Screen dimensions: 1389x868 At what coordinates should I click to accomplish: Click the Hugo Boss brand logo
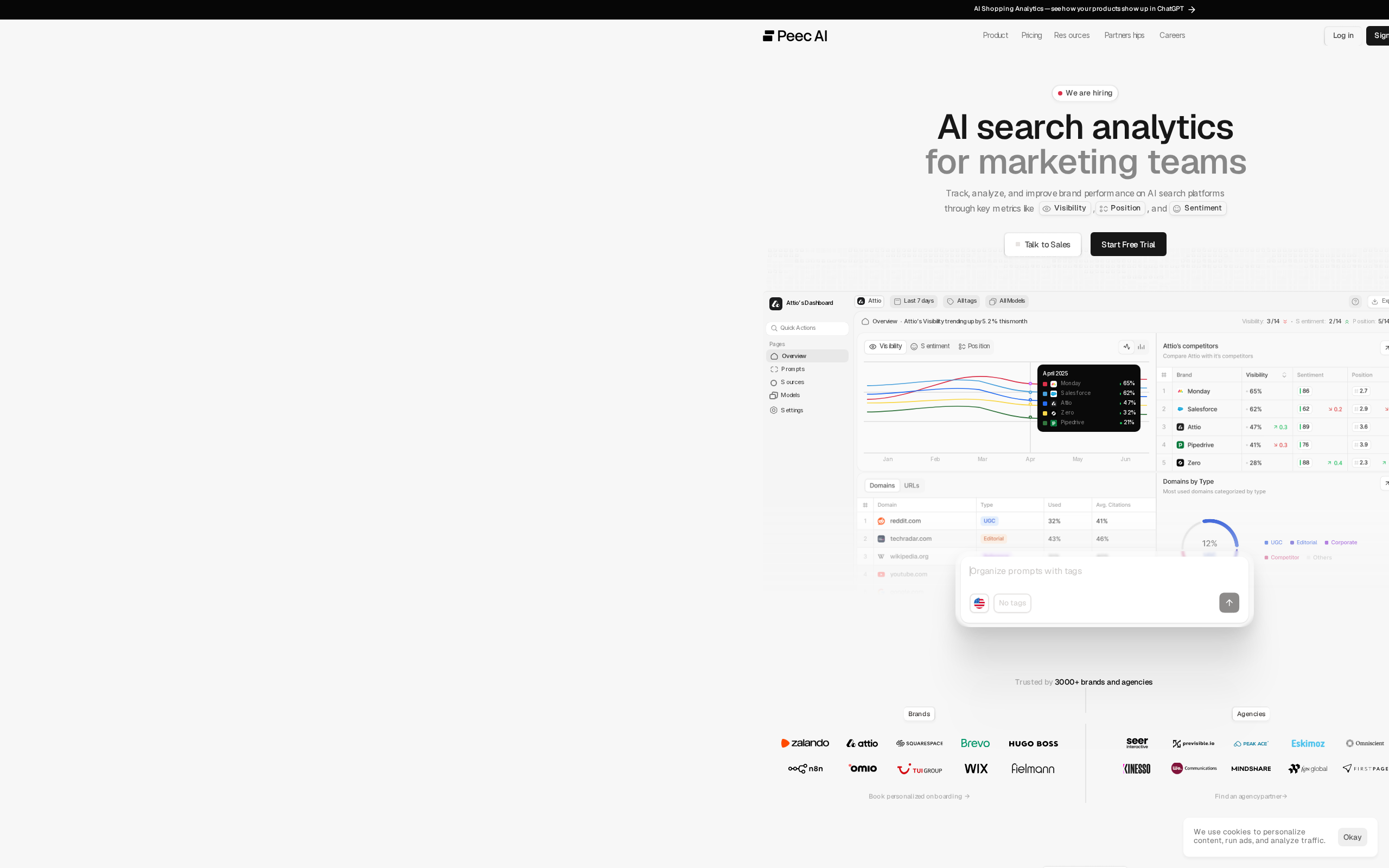[x=1033, y=743]
